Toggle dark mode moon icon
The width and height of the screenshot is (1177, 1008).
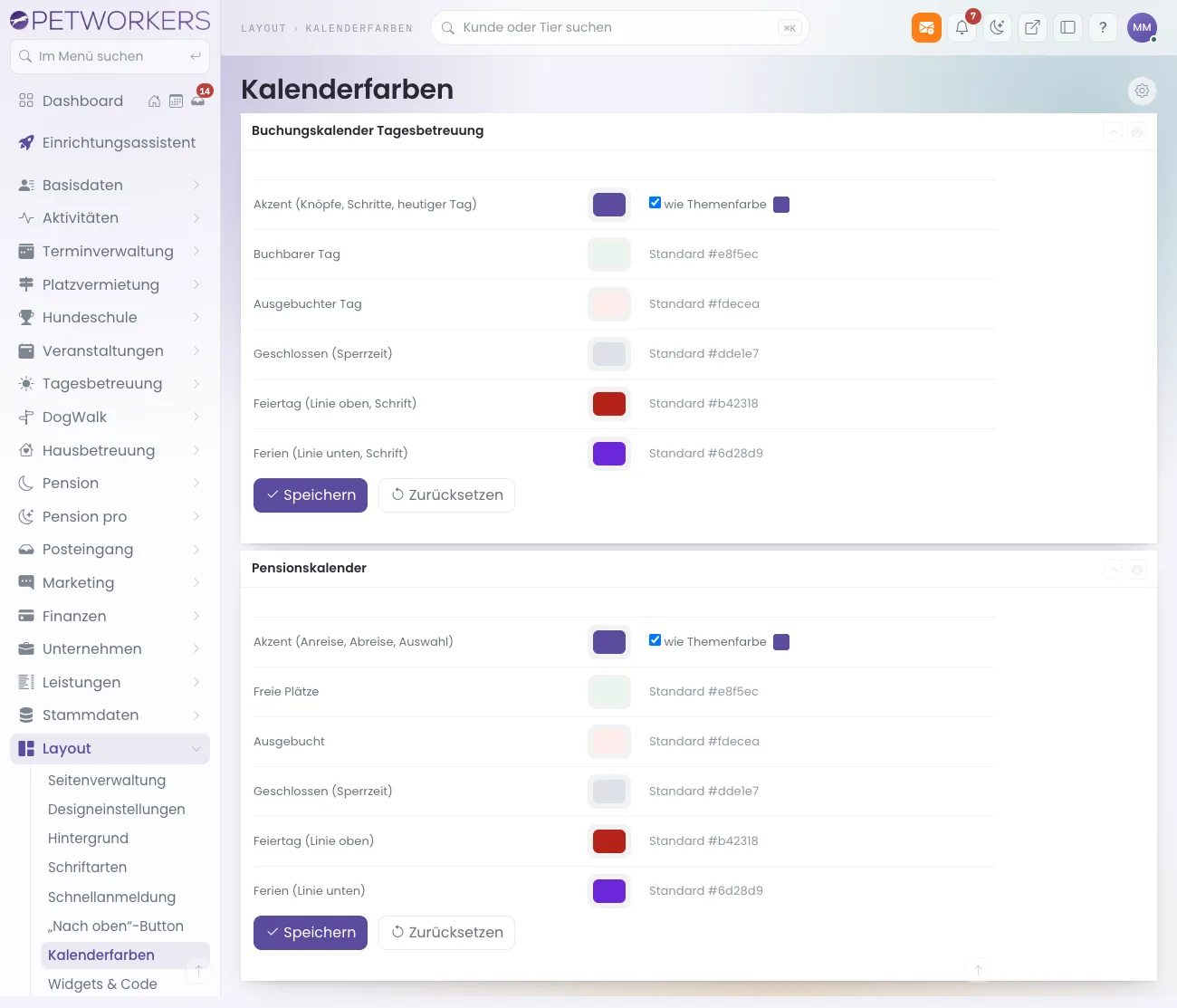(997, 27)
